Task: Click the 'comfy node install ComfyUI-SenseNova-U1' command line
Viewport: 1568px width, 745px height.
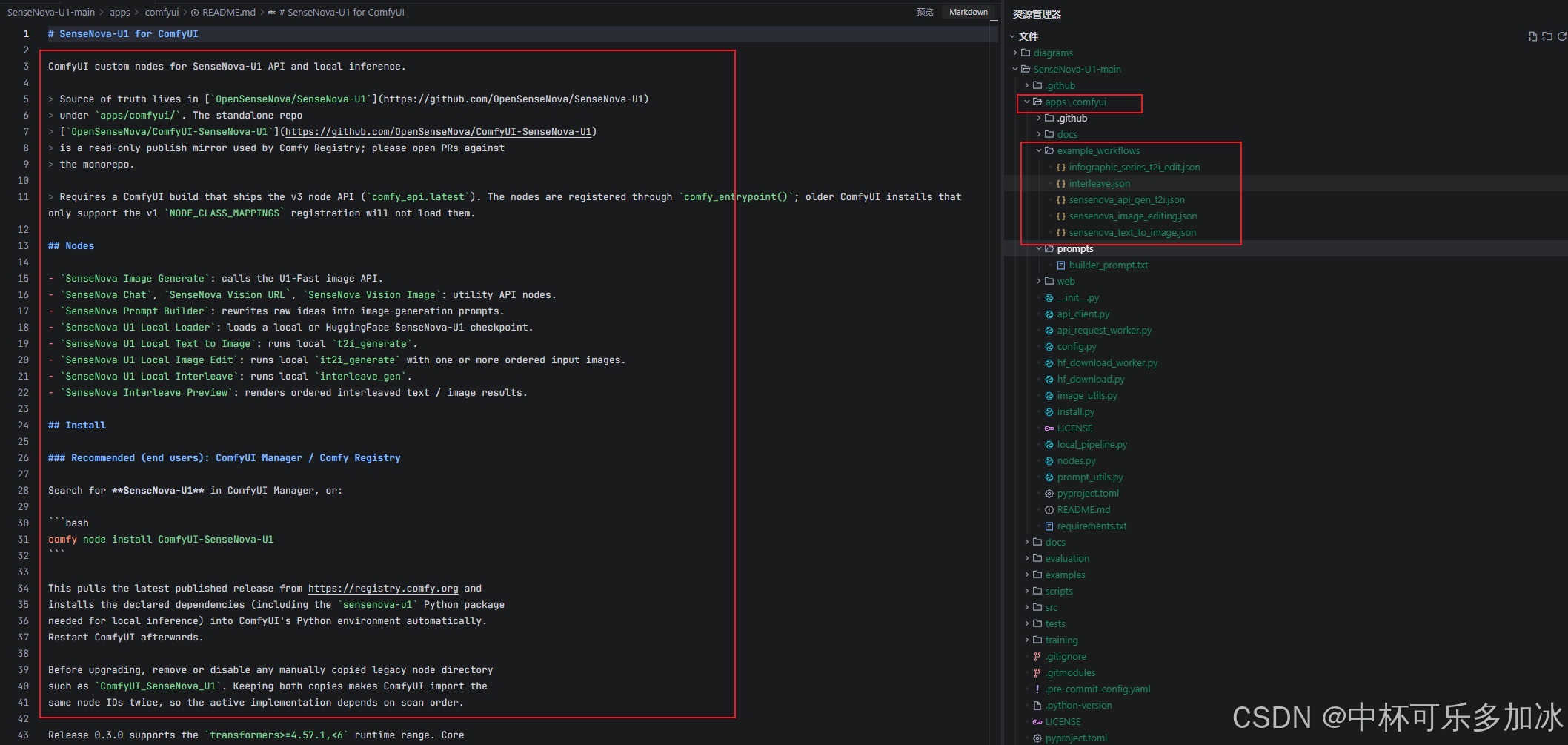Action: pos(161,540)
